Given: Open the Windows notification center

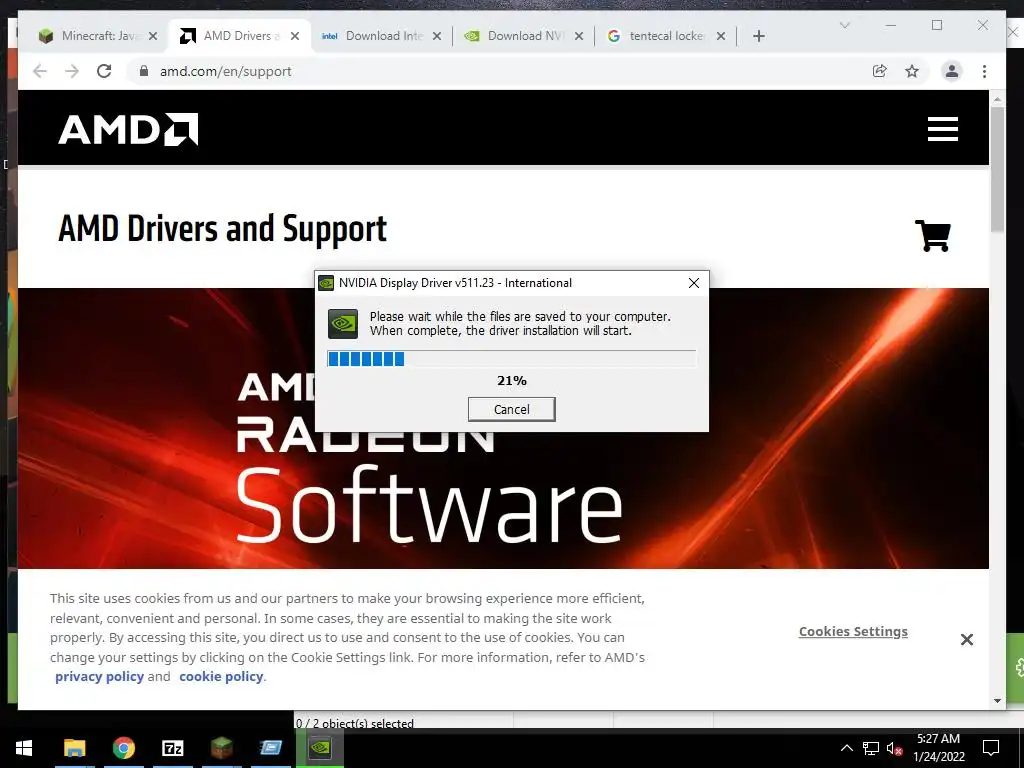Looking at the screenshot, I should (991, 748).
